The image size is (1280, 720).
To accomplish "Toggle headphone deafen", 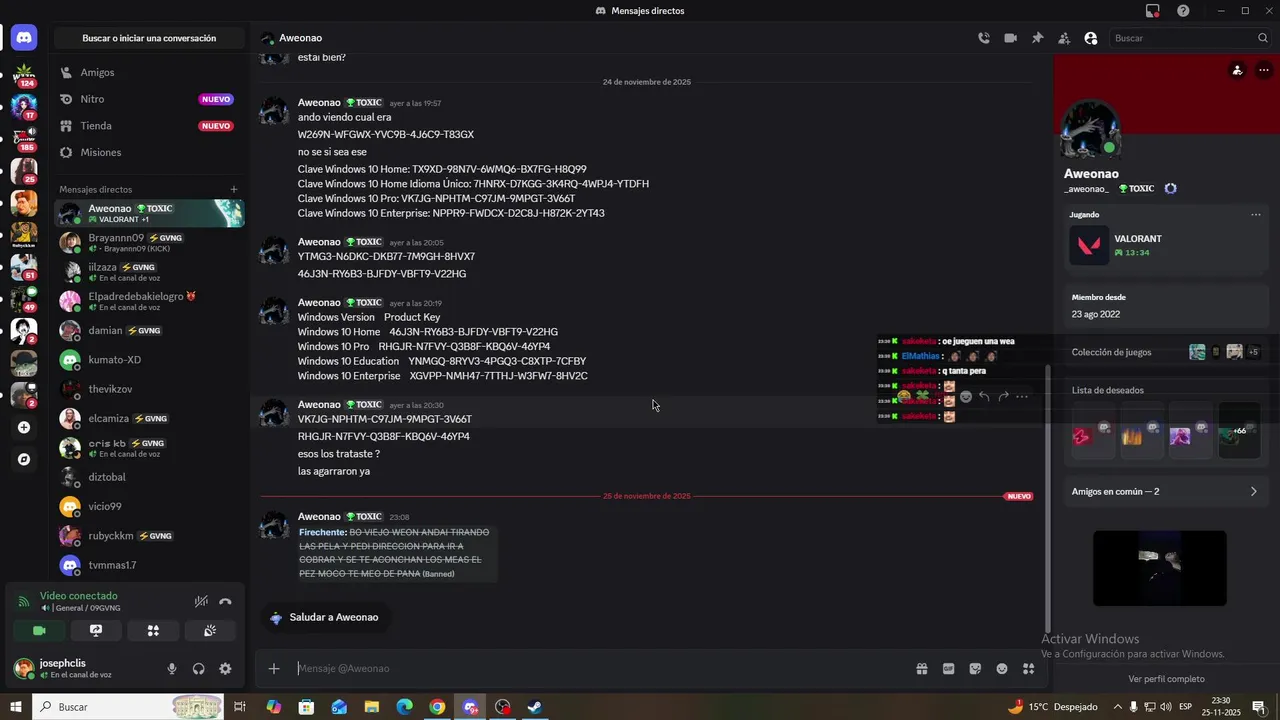I will [199, 669].
